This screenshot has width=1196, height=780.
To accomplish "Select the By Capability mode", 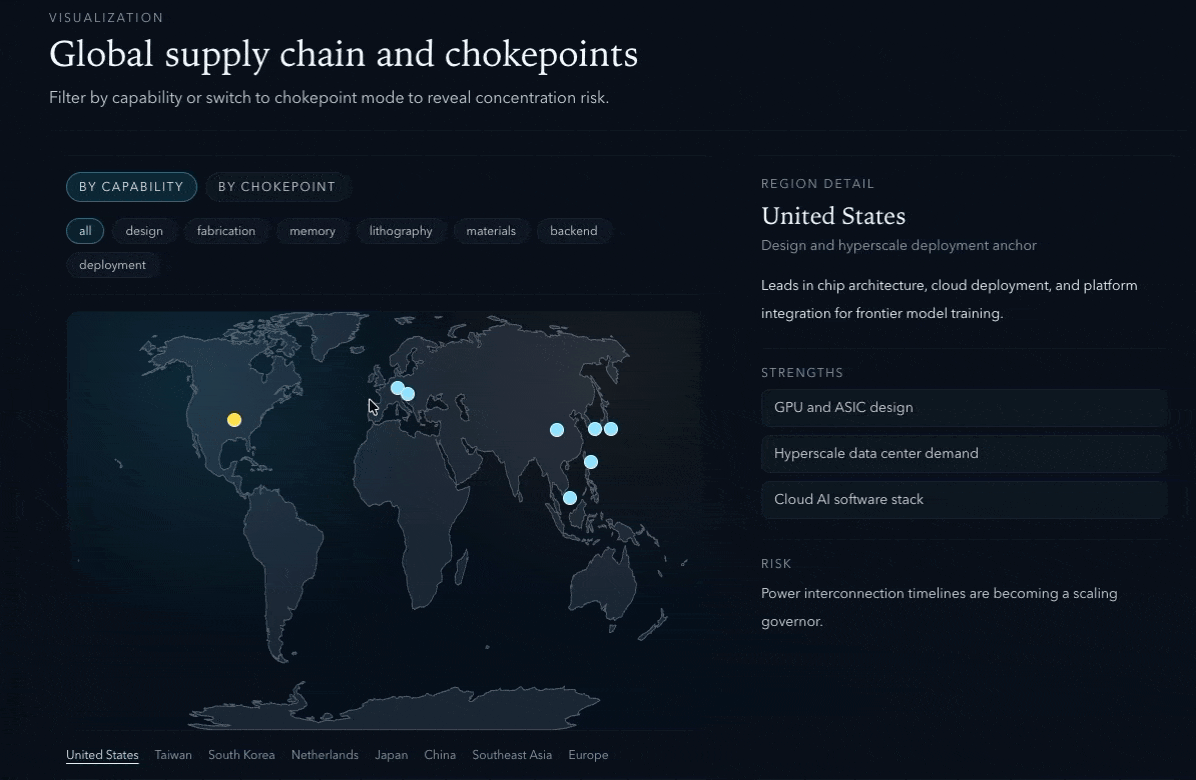I will [131, 187].
